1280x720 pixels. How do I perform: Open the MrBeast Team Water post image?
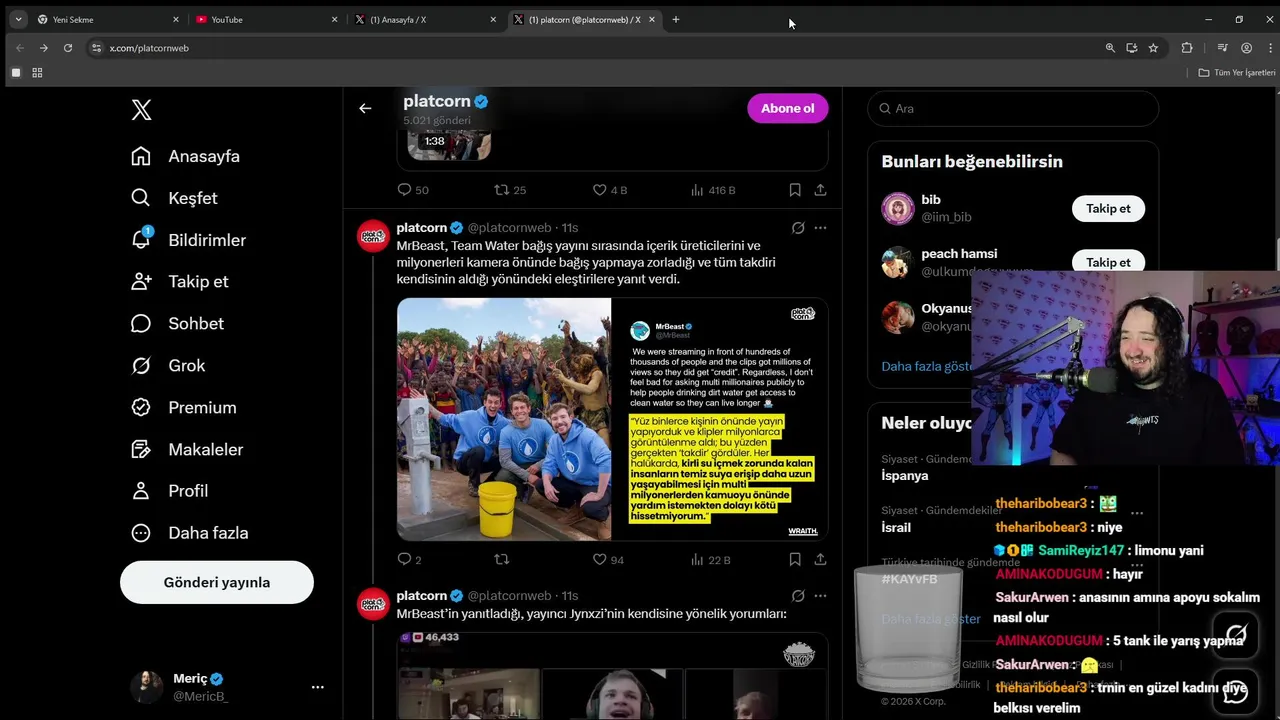point(612,419)
